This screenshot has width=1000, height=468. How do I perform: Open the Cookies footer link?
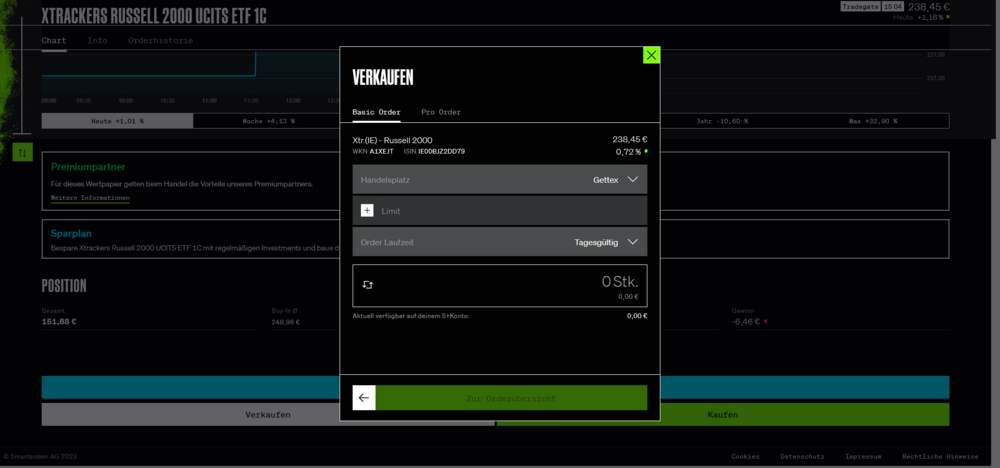click(x=745, y=457)
